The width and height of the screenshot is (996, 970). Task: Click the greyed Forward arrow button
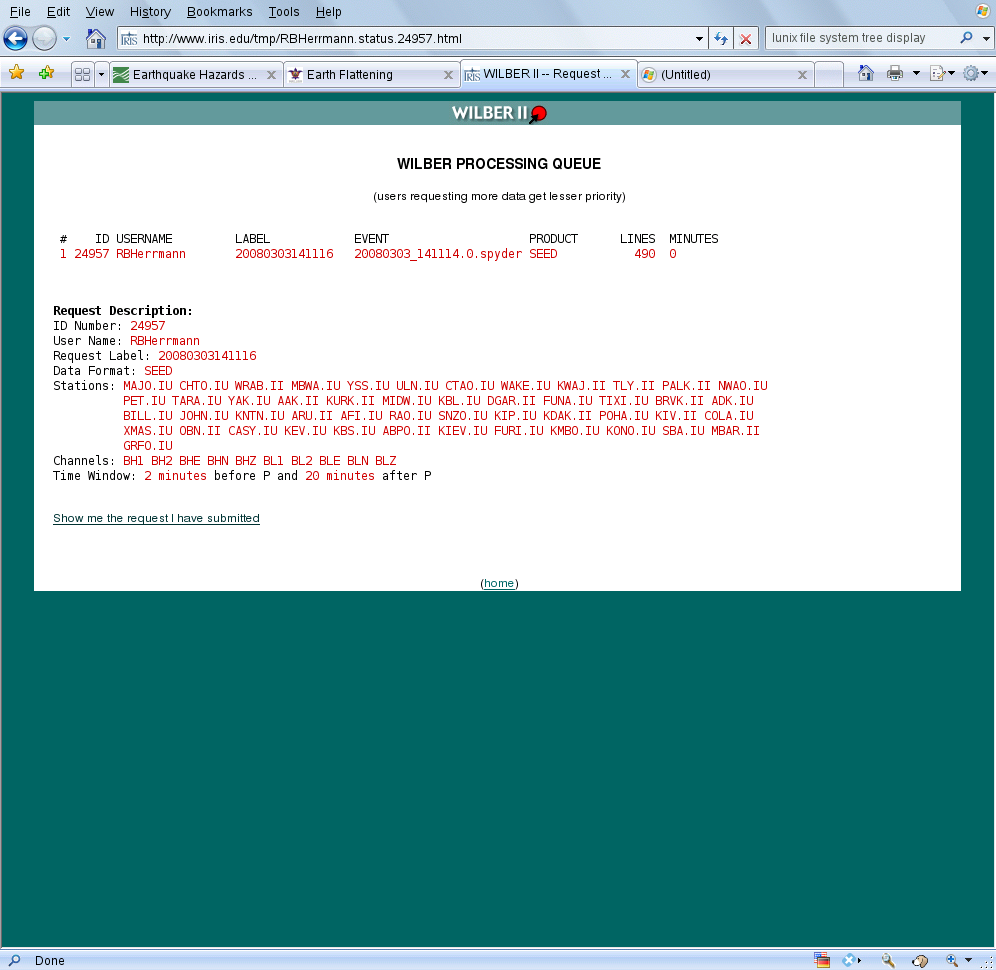click(x=44, y=39)
